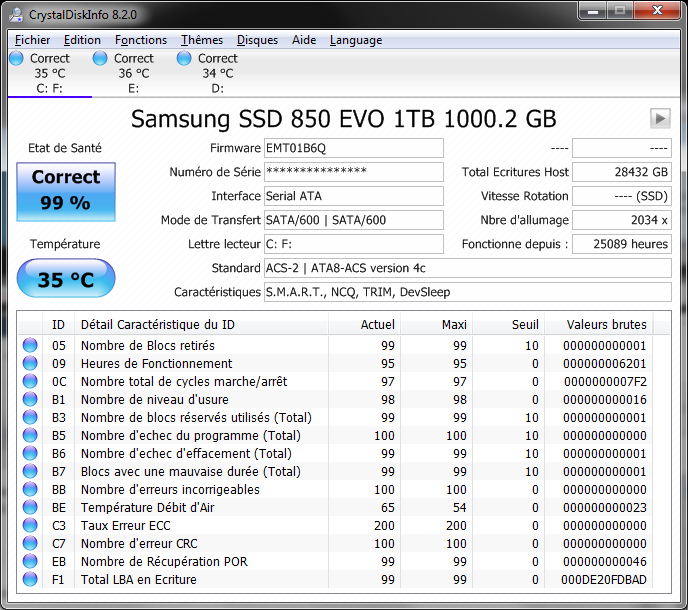Image resolution: width=688 pixels, height=610 pixels.
Task: Open the Disques menu
Action: click(257, 40)
